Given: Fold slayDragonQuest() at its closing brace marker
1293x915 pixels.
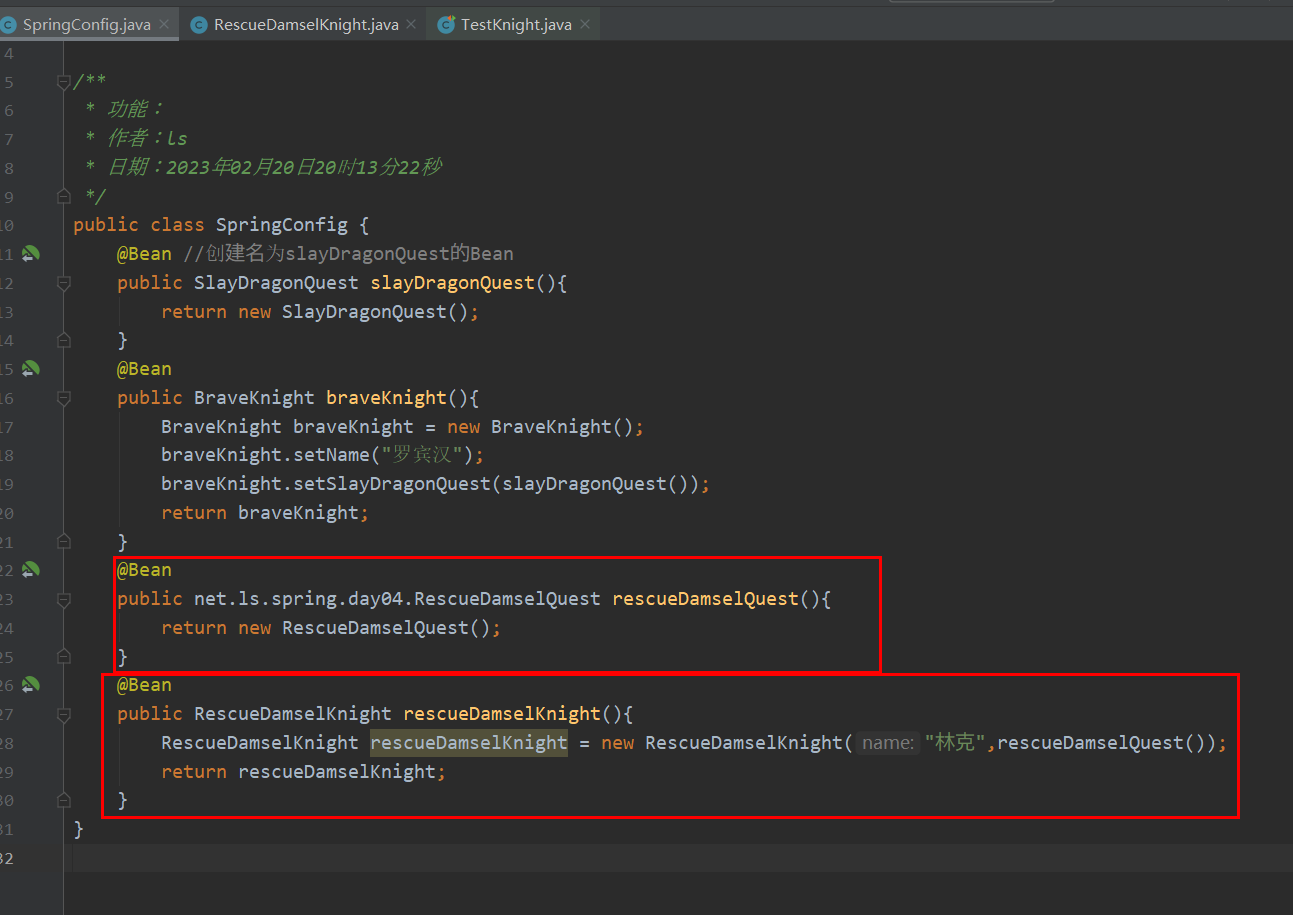Looking at the screenshot, I should (x=64, y=340).
